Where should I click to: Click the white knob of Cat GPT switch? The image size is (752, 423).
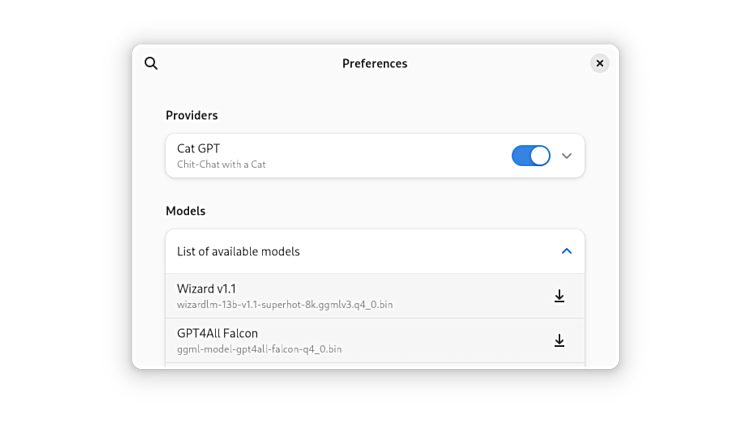pyautogui.click(x=540, y=156)
